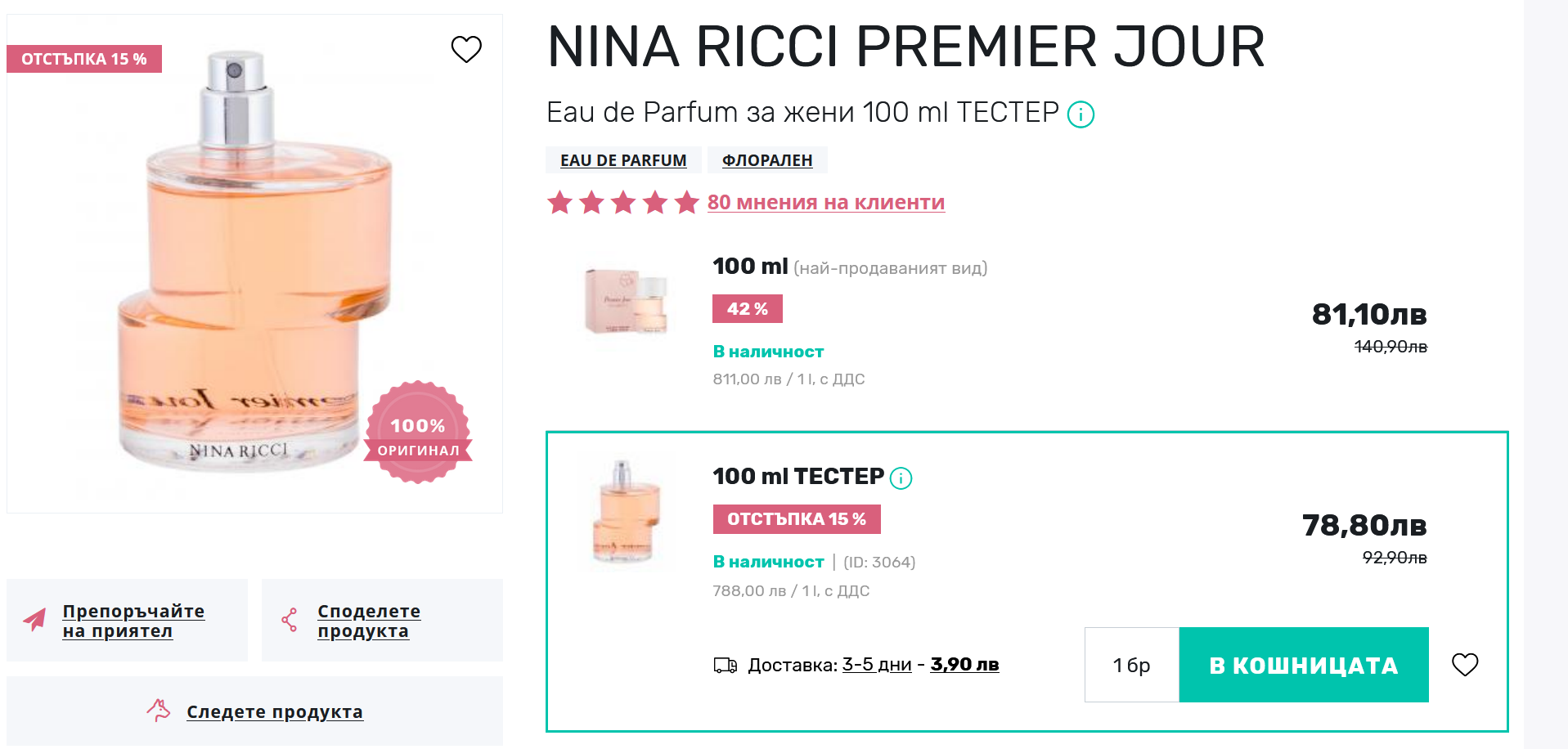
Task: Select the 100 ml ТЕСТЕР variant thumbnail
Action: [x=626, y=513]
